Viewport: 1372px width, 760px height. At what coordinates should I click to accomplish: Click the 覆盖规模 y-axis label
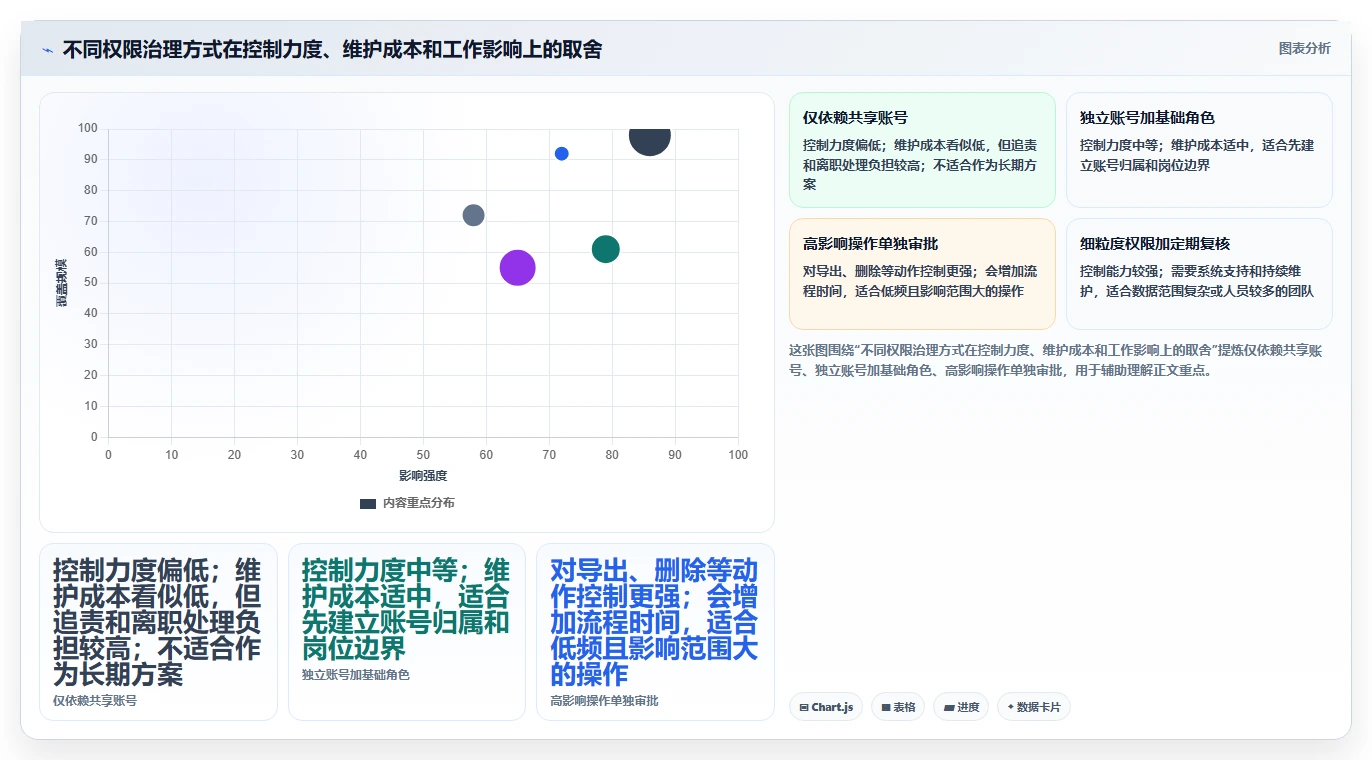(62, 282)
